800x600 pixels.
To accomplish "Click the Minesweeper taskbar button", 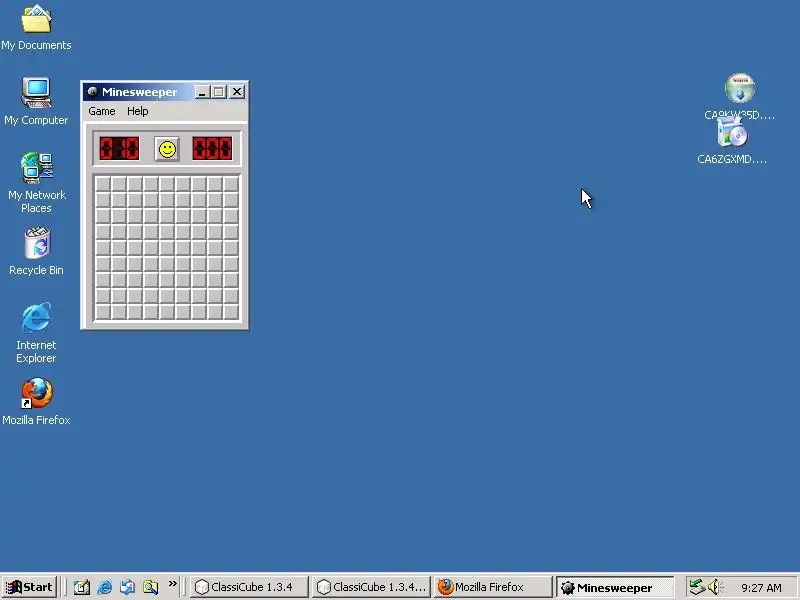I will (x=614, y=587).
